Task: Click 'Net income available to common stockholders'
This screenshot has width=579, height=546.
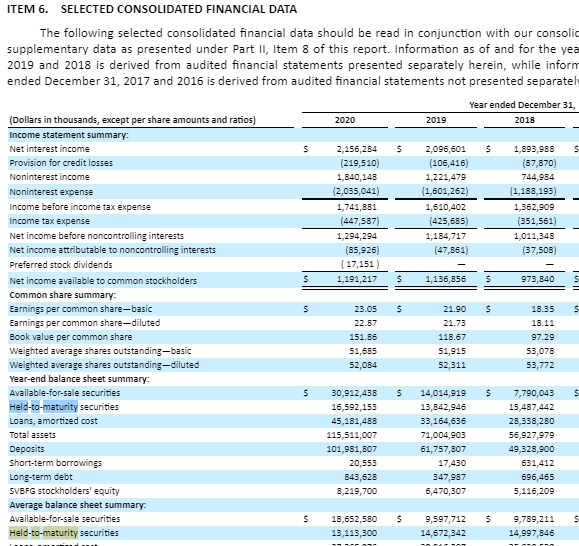Action: click(103, 281)
